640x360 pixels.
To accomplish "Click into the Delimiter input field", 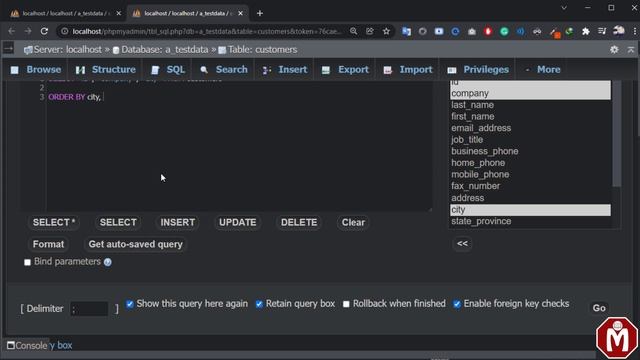I will coord(89,309).
